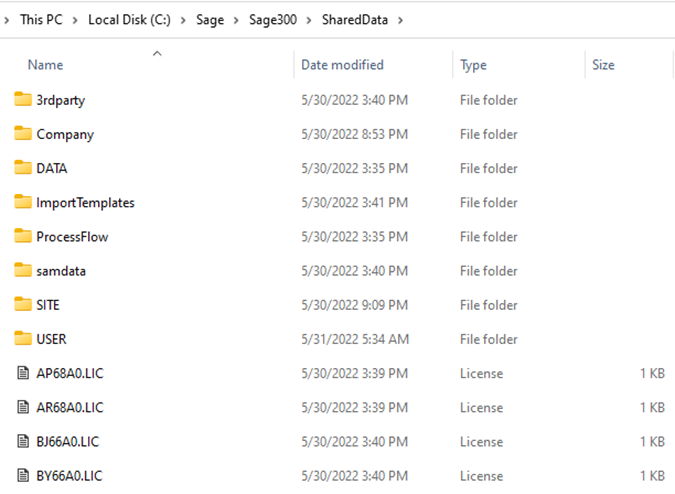Select the USER folder icon
The image size is (675, 494).
pos(24,339)
